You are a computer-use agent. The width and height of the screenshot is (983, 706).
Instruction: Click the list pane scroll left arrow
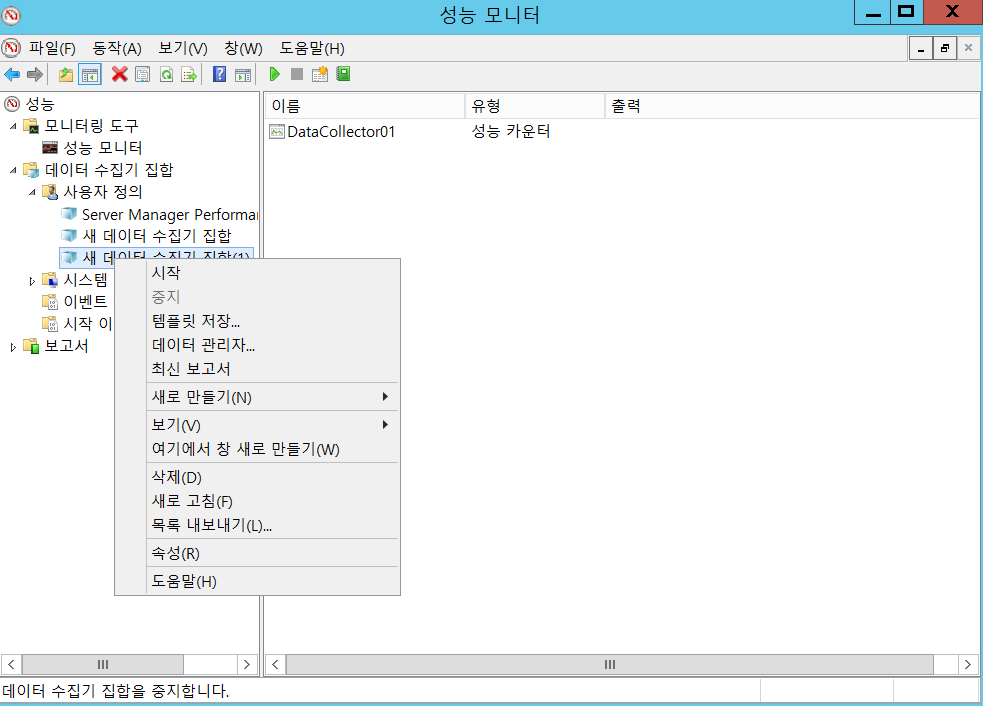tap(275, 665)
